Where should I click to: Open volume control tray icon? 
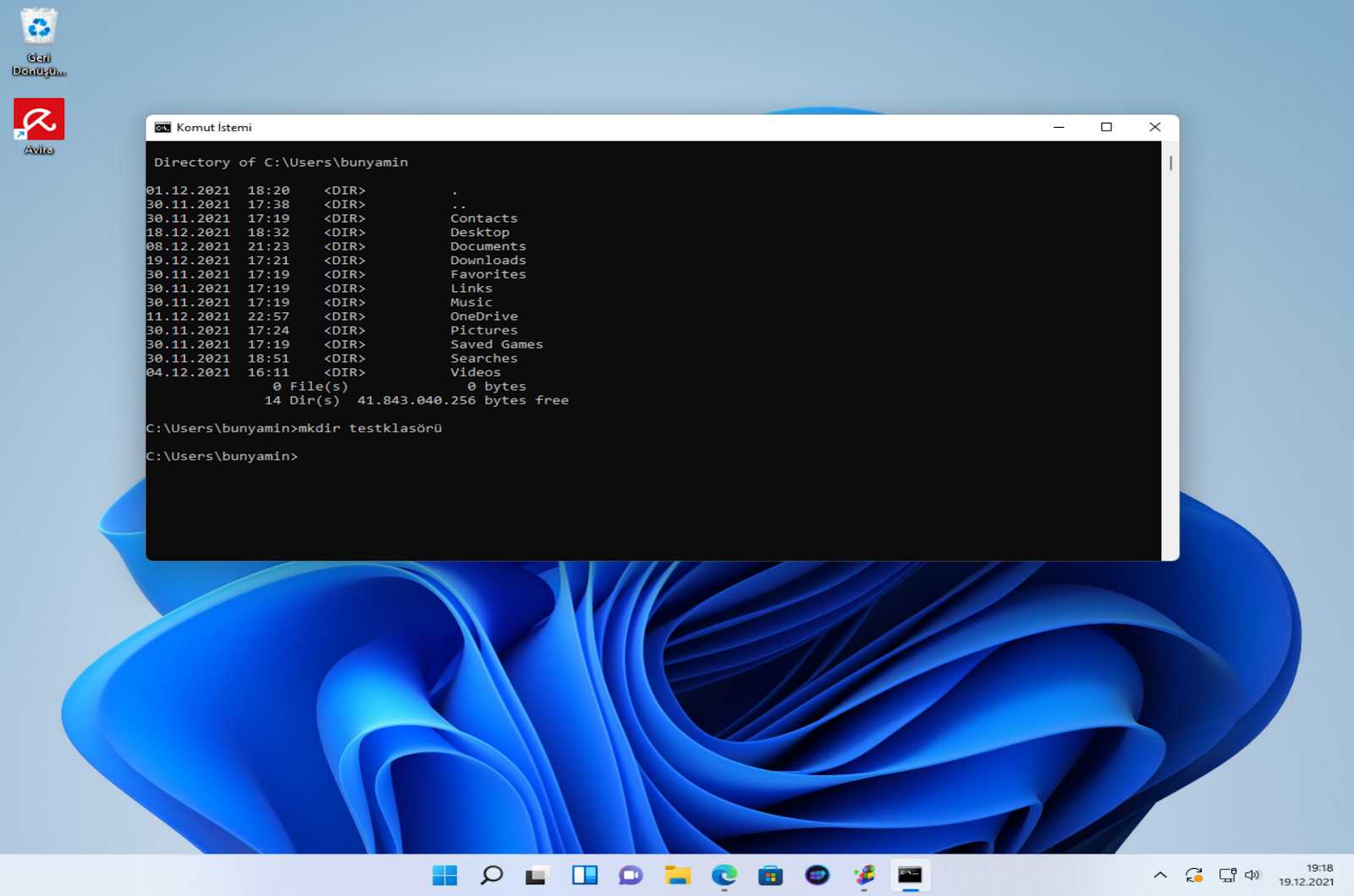coord(1252,875)
